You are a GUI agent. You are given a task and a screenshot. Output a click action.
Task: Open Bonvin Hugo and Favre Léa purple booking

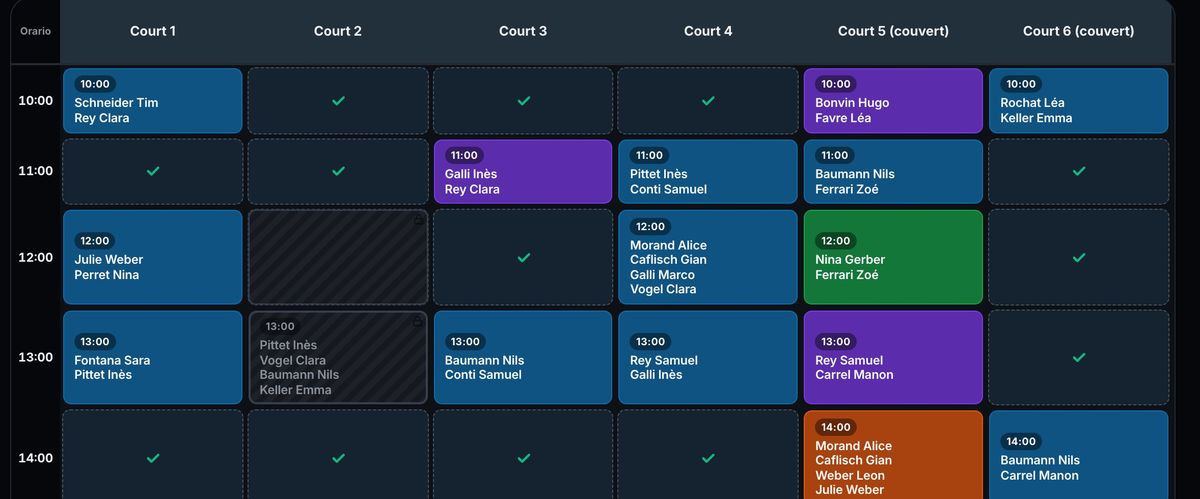[893, 101]
